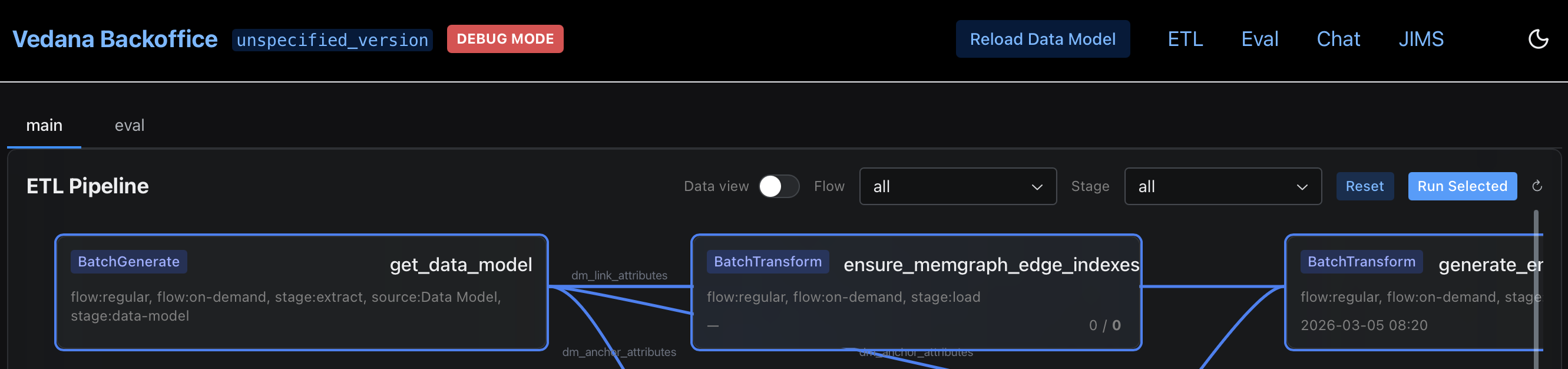Screen dimensions: 1568x369
Task: Click the pipeline vertical scrollbar
Action: click(x=1536, y=286)
